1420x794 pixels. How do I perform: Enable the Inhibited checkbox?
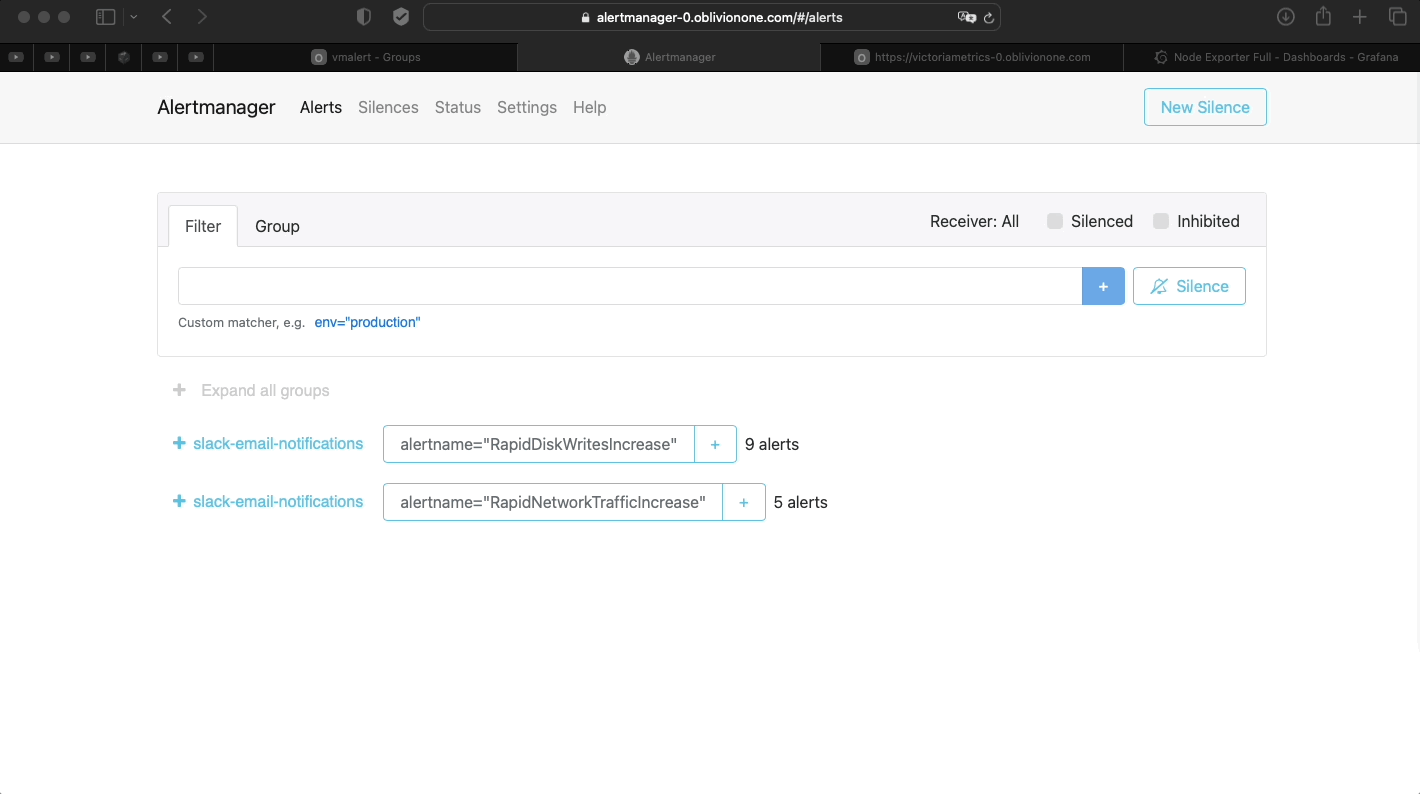point(1161,221)
